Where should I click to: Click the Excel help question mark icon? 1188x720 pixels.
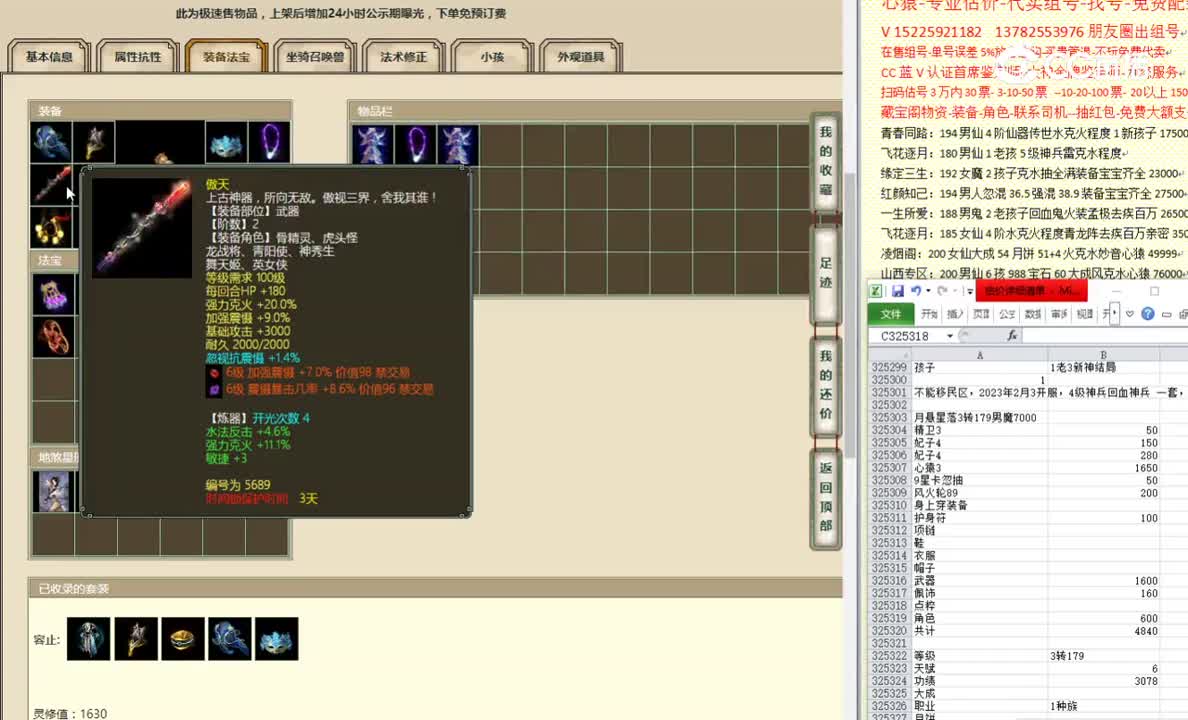click(1148, 314)
